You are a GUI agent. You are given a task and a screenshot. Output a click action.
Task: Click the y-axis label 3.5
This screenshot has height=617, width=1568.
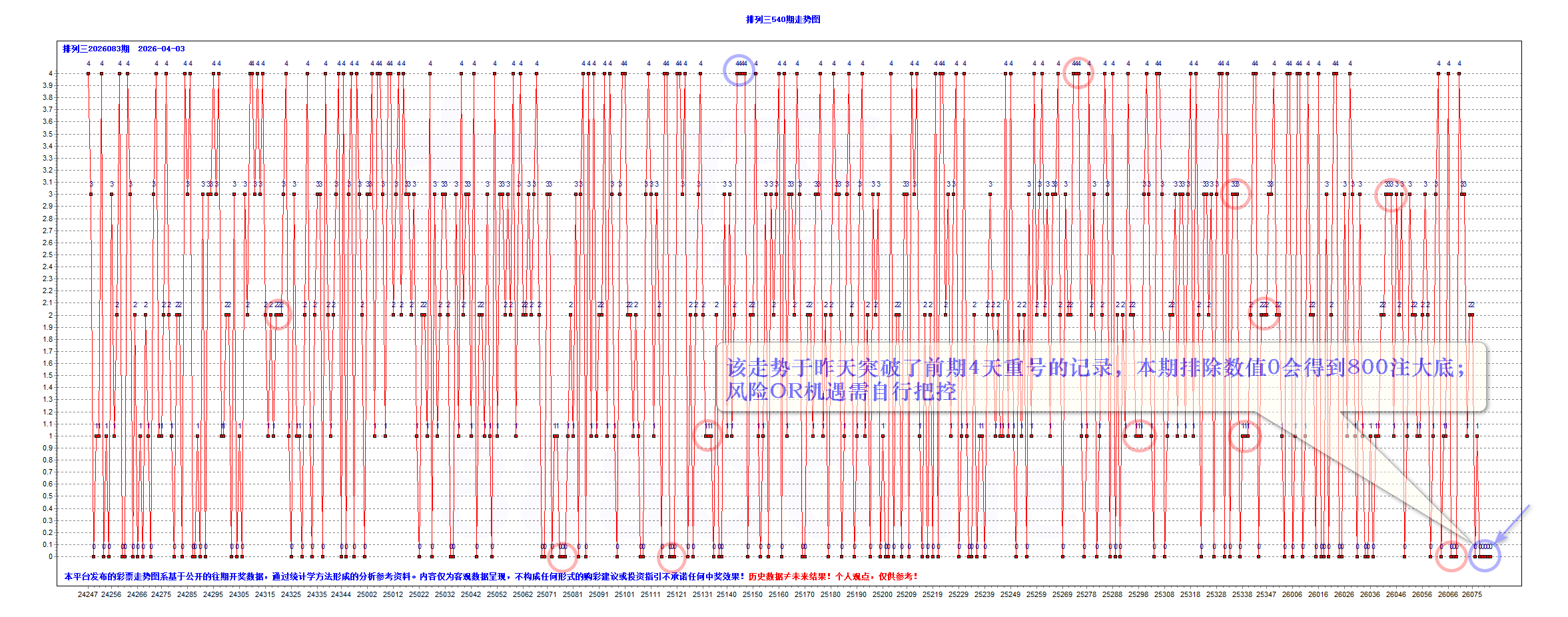click(48, 134)
